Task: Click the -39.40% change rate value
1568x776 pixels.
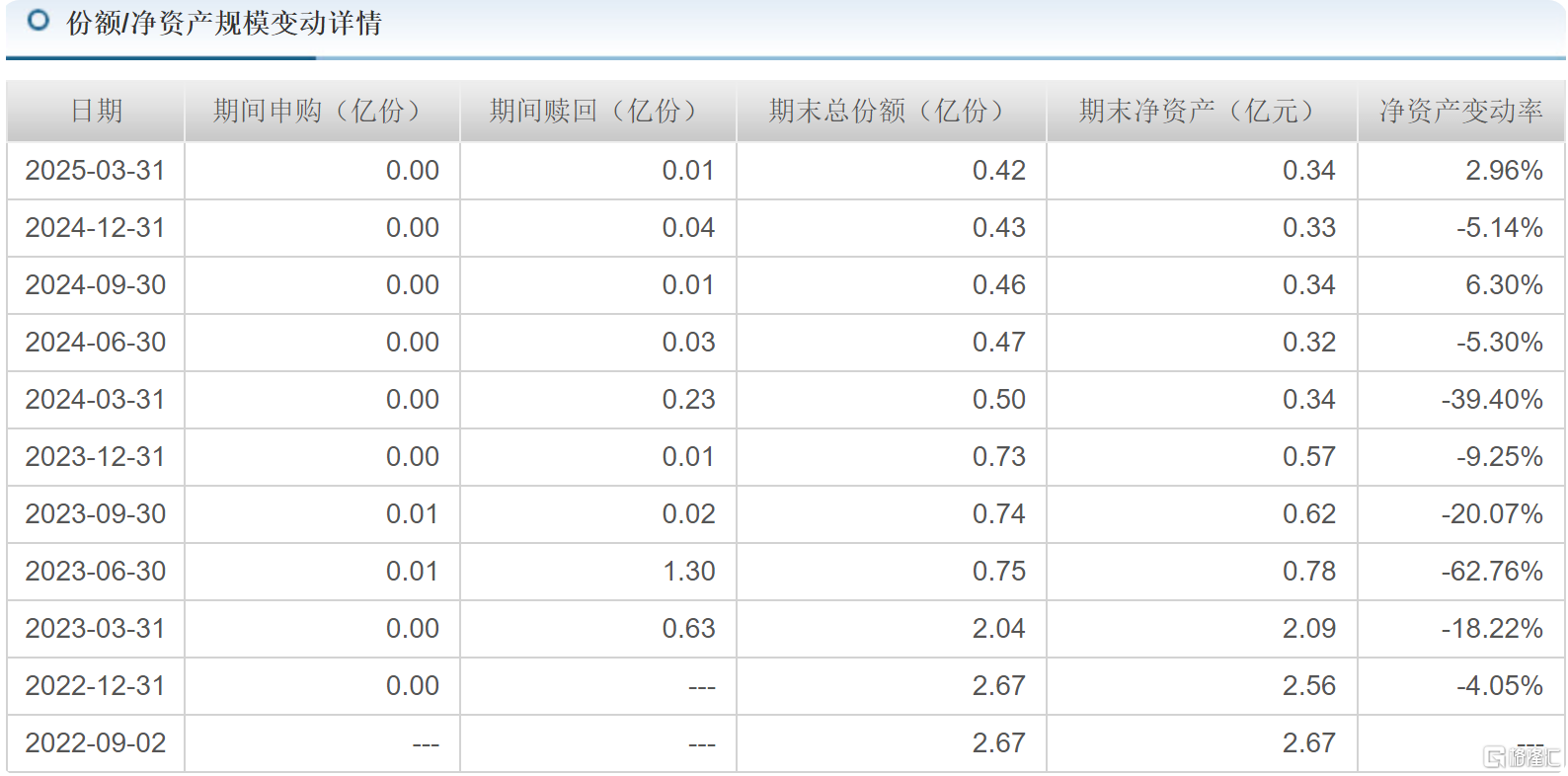Action: [x=1492, y=400]
